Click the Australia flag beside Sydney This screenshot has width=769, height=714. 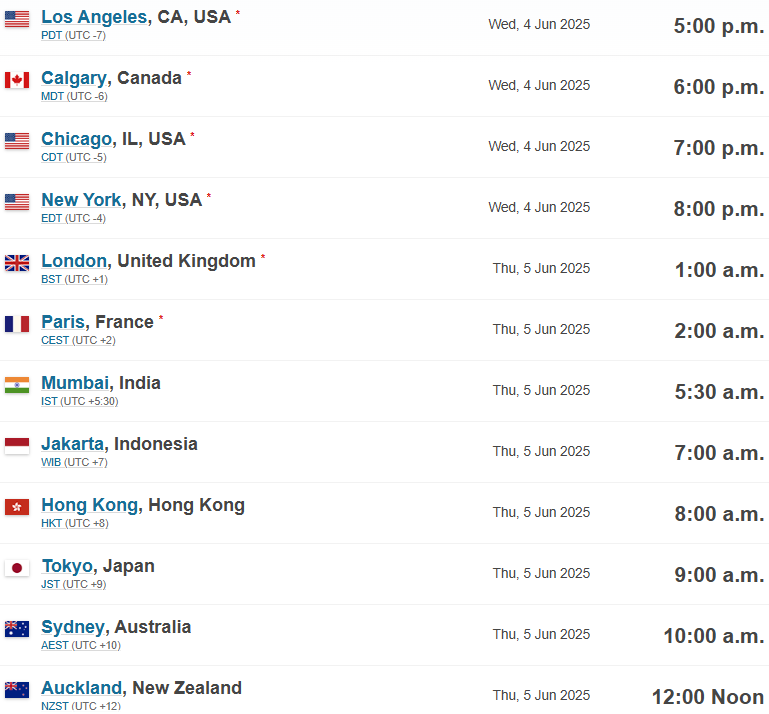point(17,629)
